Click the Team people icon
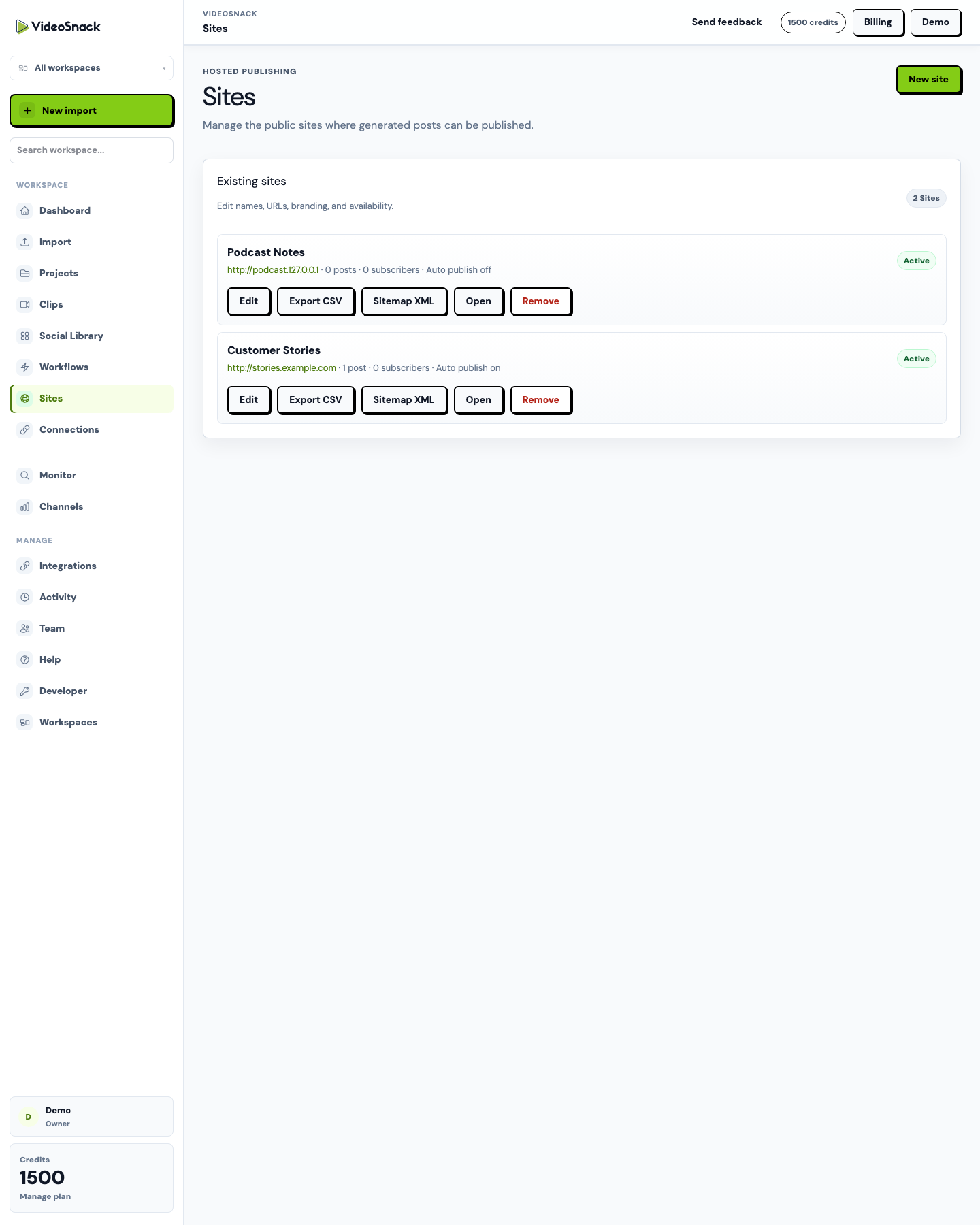The height and width of the screenshot is (1225, 980). click(25, 628)
